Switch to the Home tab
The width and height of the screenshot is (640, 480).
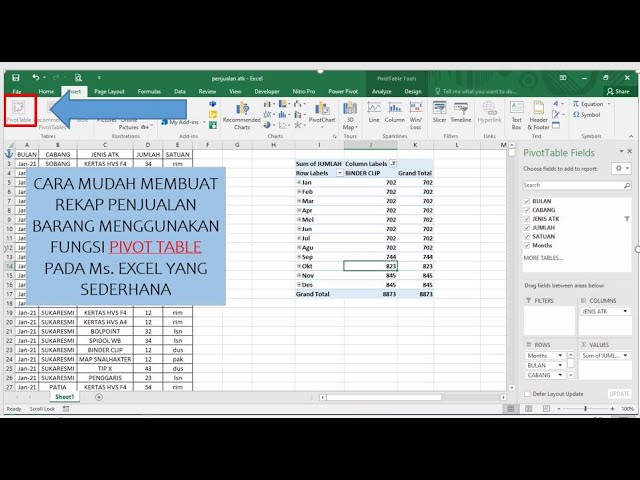coord(46,91)
